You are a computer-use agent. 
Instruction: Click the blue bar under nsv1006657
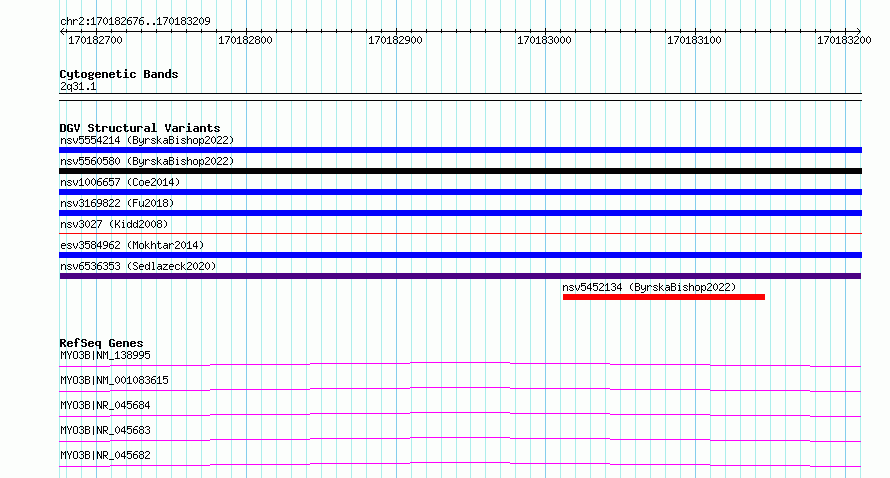click(x=460, y=192)
